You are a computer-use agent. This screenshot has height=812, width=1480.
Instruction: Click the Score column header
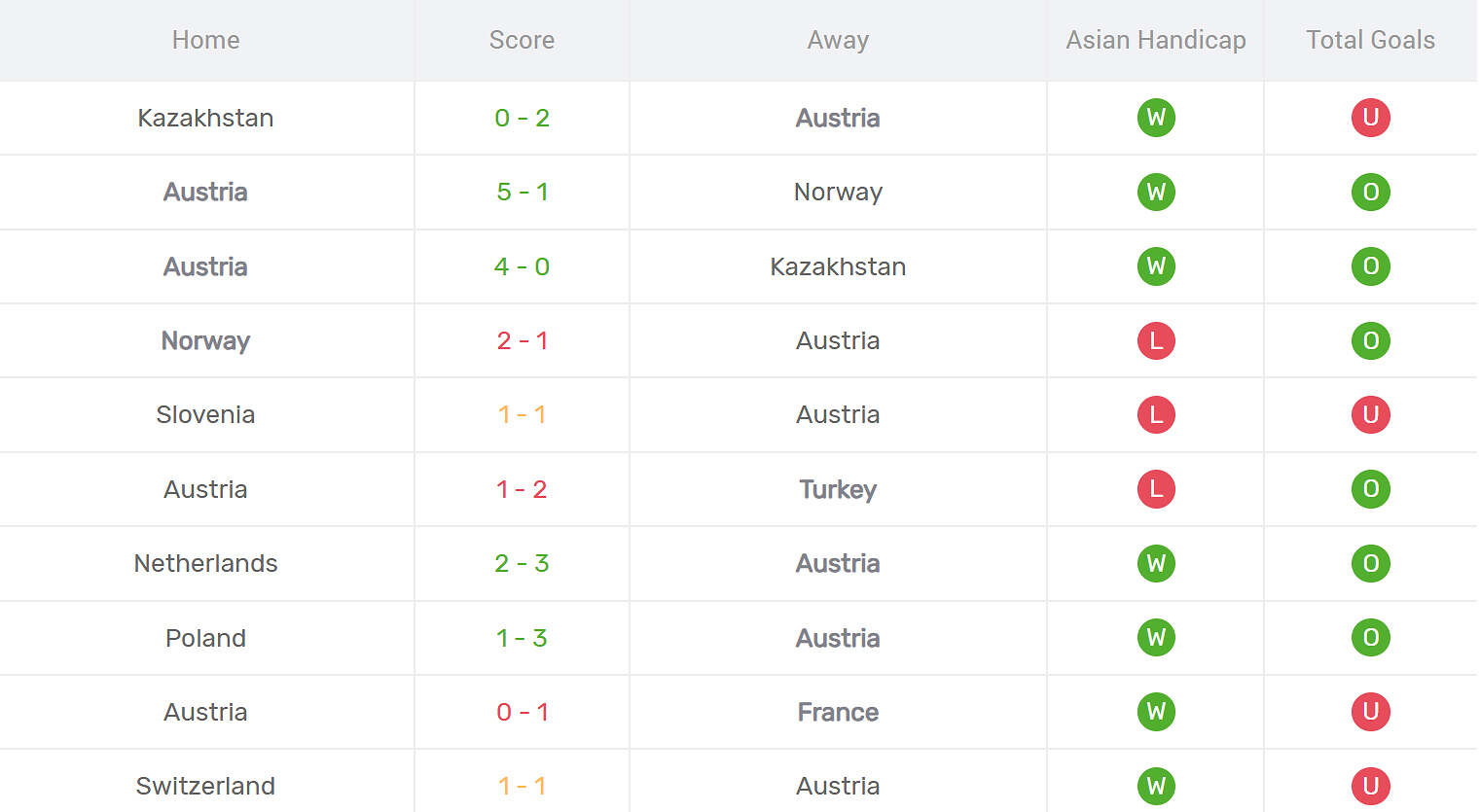[522, 40]
